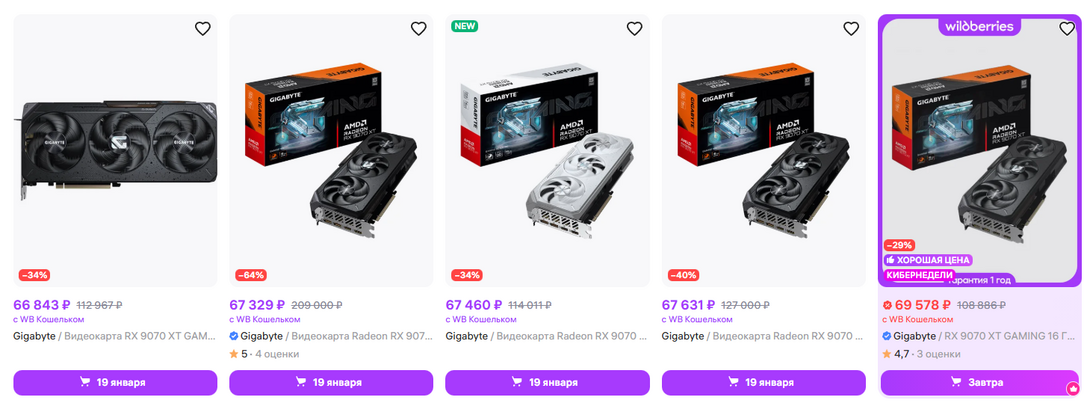
Task: Favorite the first Gigabyte card with heart icon
Action: coord(202,29)
